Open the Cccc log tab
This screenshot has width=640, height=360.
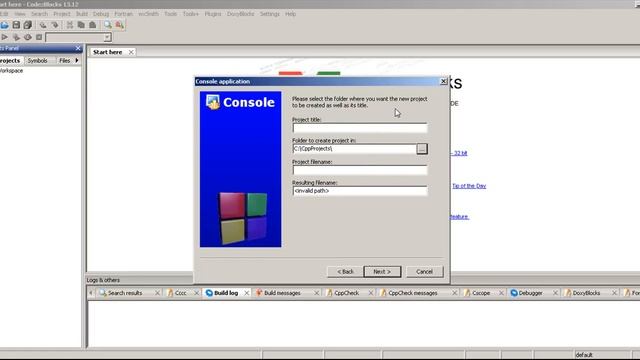(180, 293)
